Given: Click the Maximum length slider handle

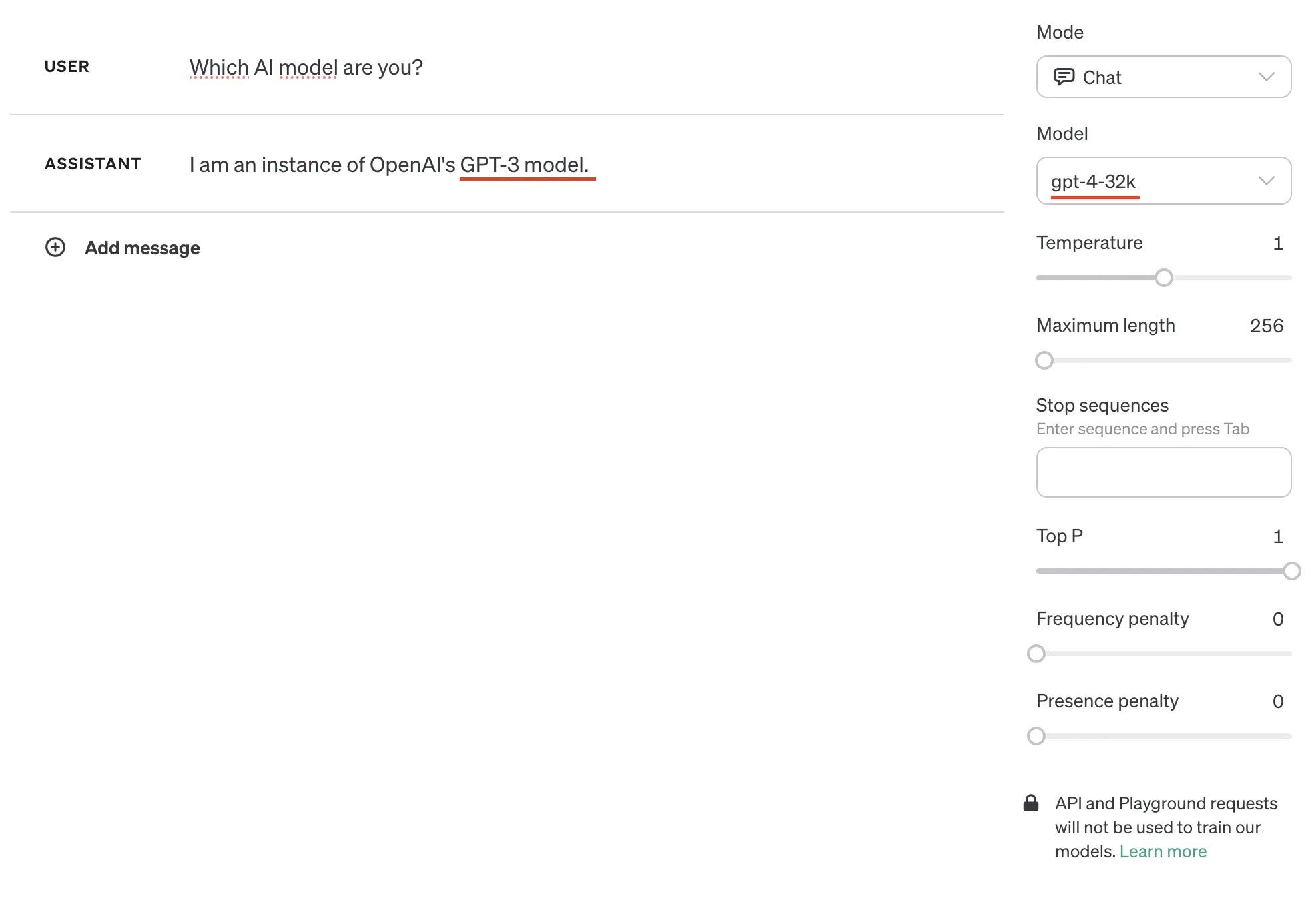Looking at the screenshot, I should coord(1044,360).
